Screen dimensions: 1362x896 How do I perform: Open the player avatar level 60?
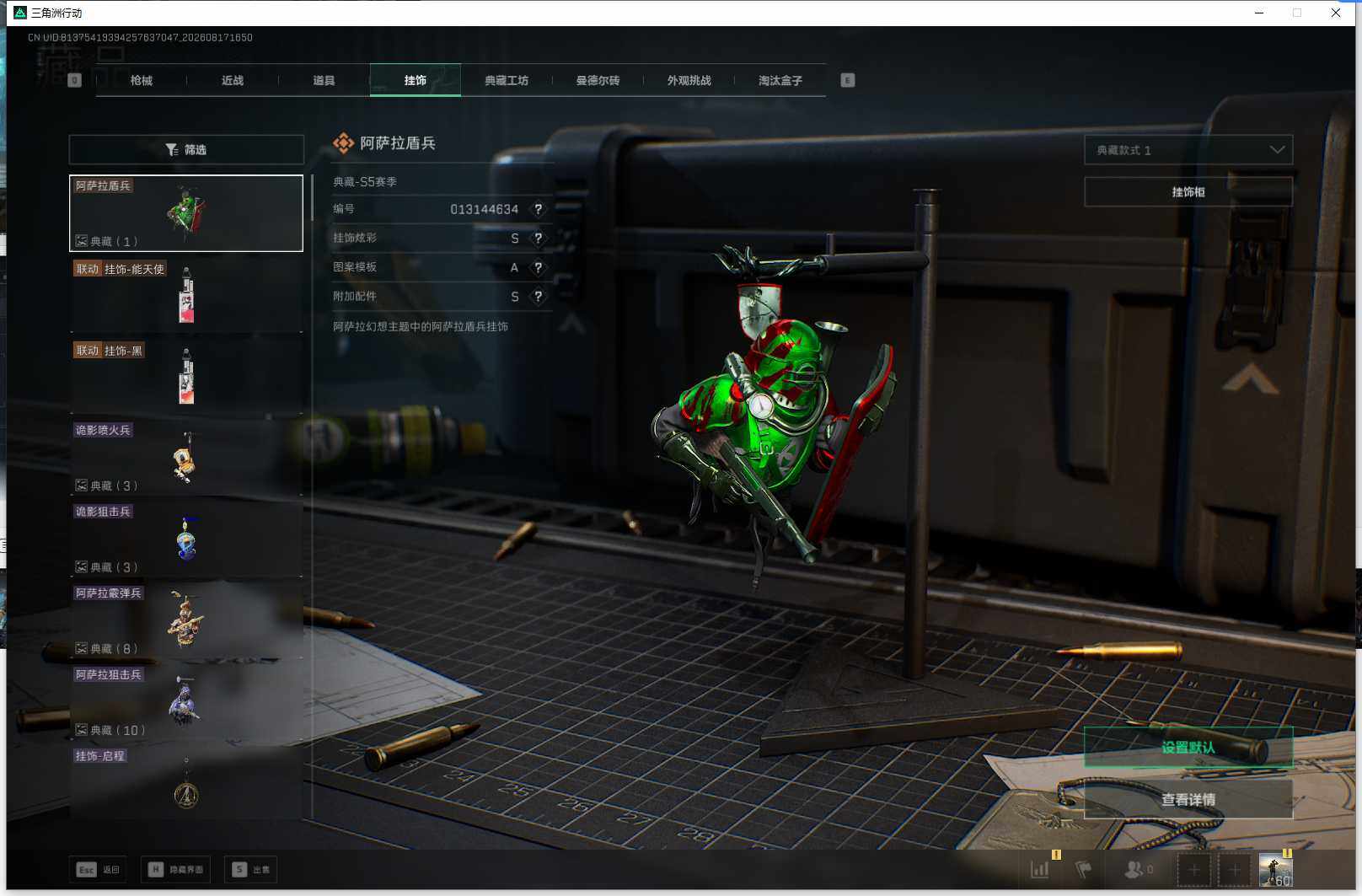coord(1275,869)
